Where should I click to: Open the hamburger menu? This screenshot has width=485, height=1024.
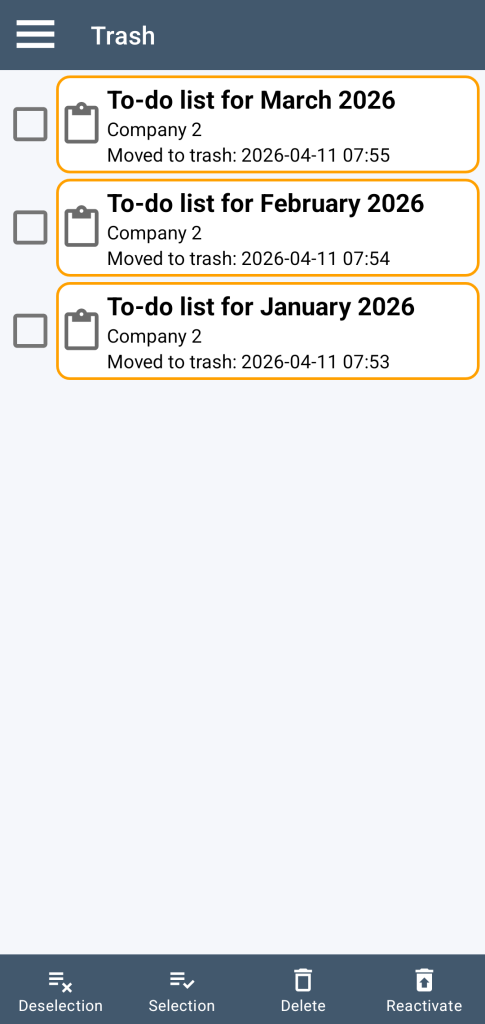(35, 34)
